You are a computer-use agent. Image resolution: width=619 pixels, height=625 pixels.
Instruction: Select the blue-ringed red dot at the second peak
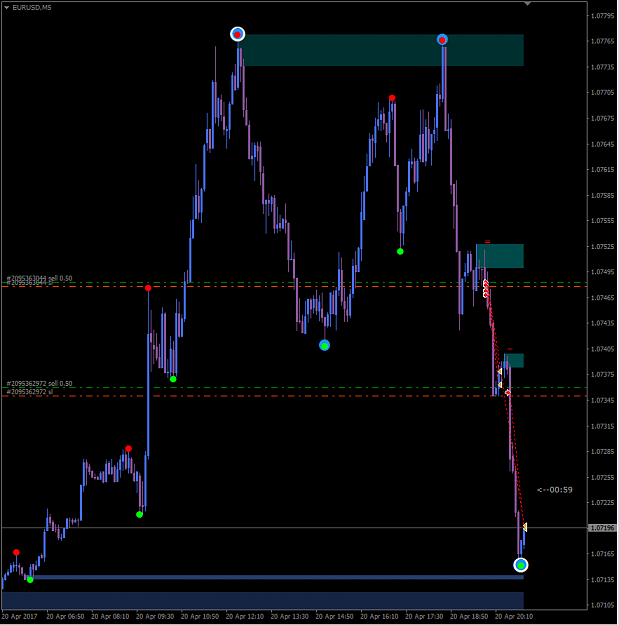(442, 40)
